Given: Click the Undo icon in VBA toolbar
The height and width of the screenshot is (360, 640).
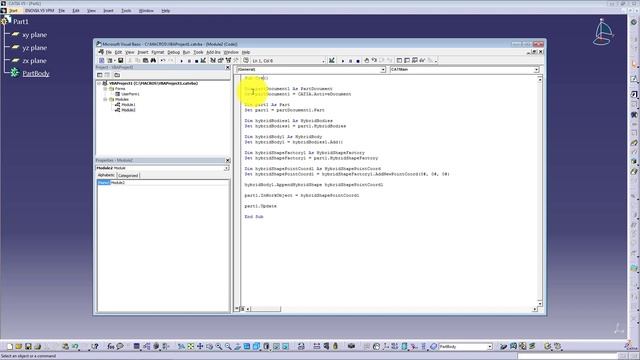Looking at the screenshot, I should 163,60.
